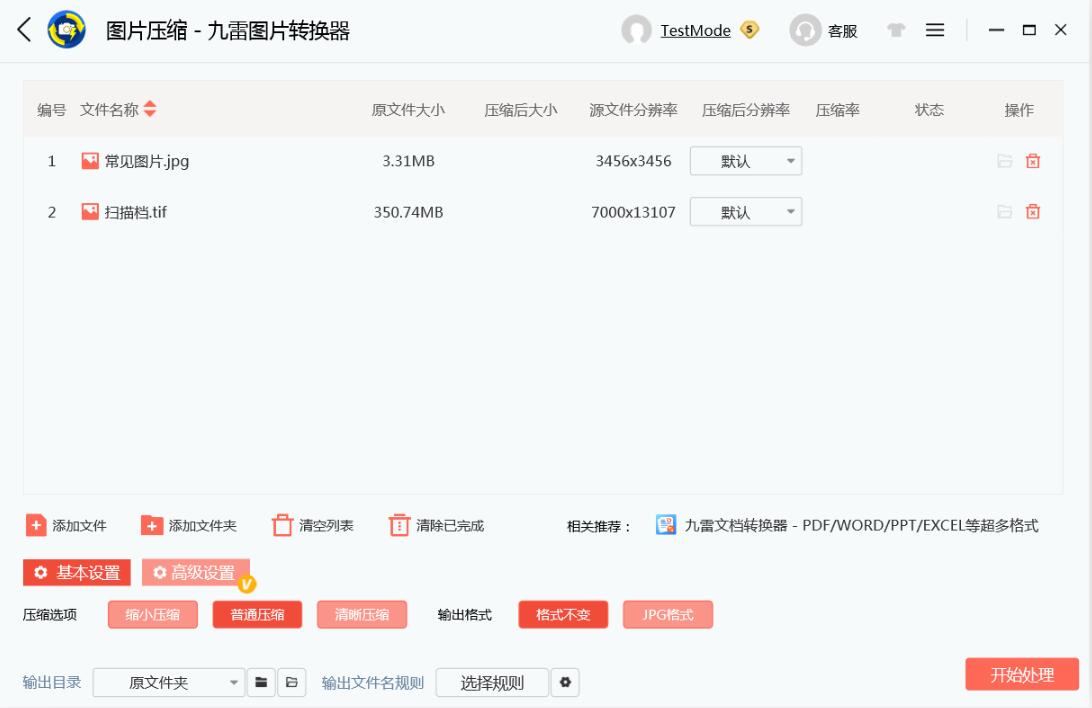Open the skin (shirt) theme icon

pos(896,30)
